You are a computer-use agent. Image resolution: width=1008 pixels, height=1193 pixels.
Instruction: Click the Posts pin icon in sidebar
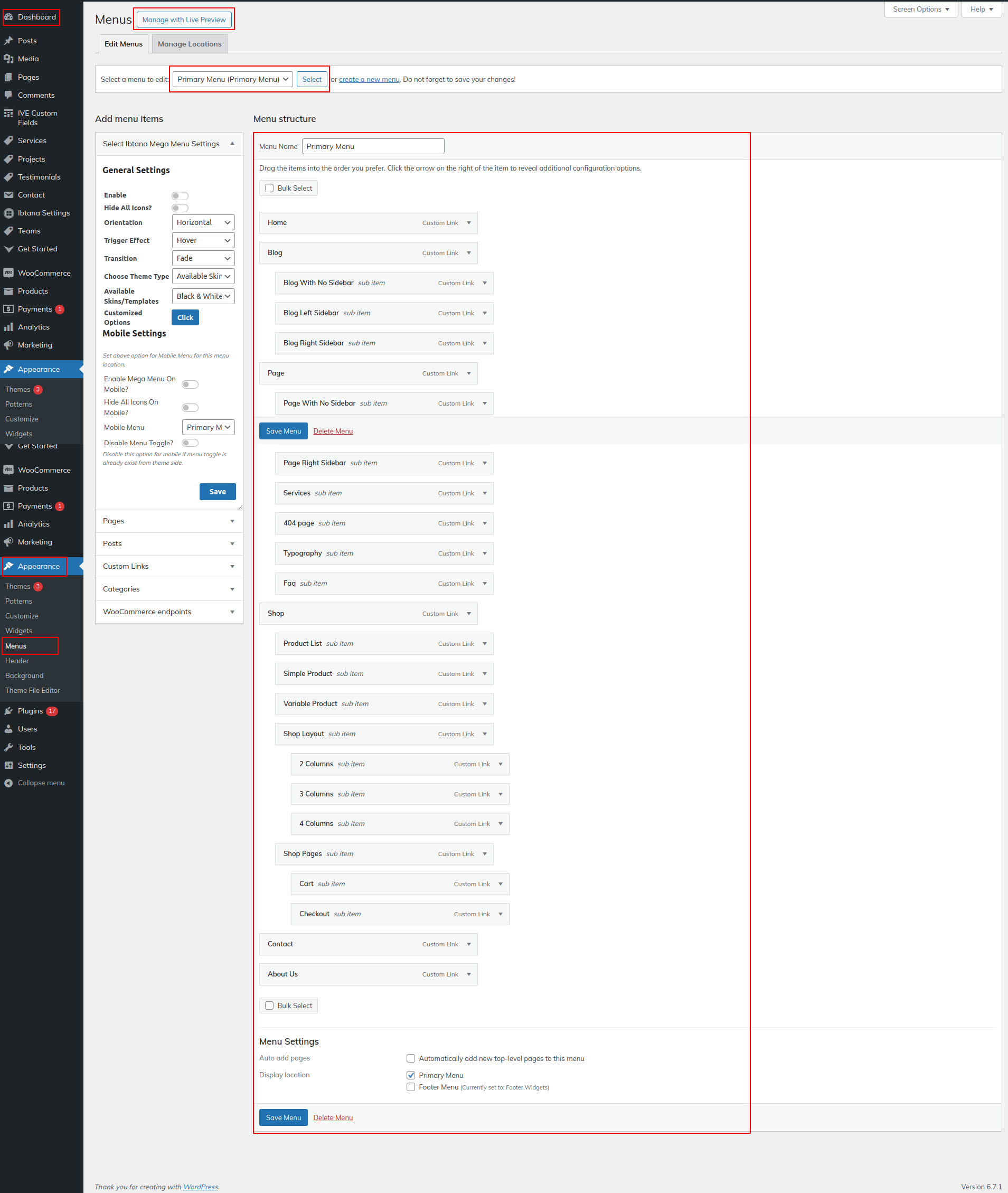click(8, 41)
